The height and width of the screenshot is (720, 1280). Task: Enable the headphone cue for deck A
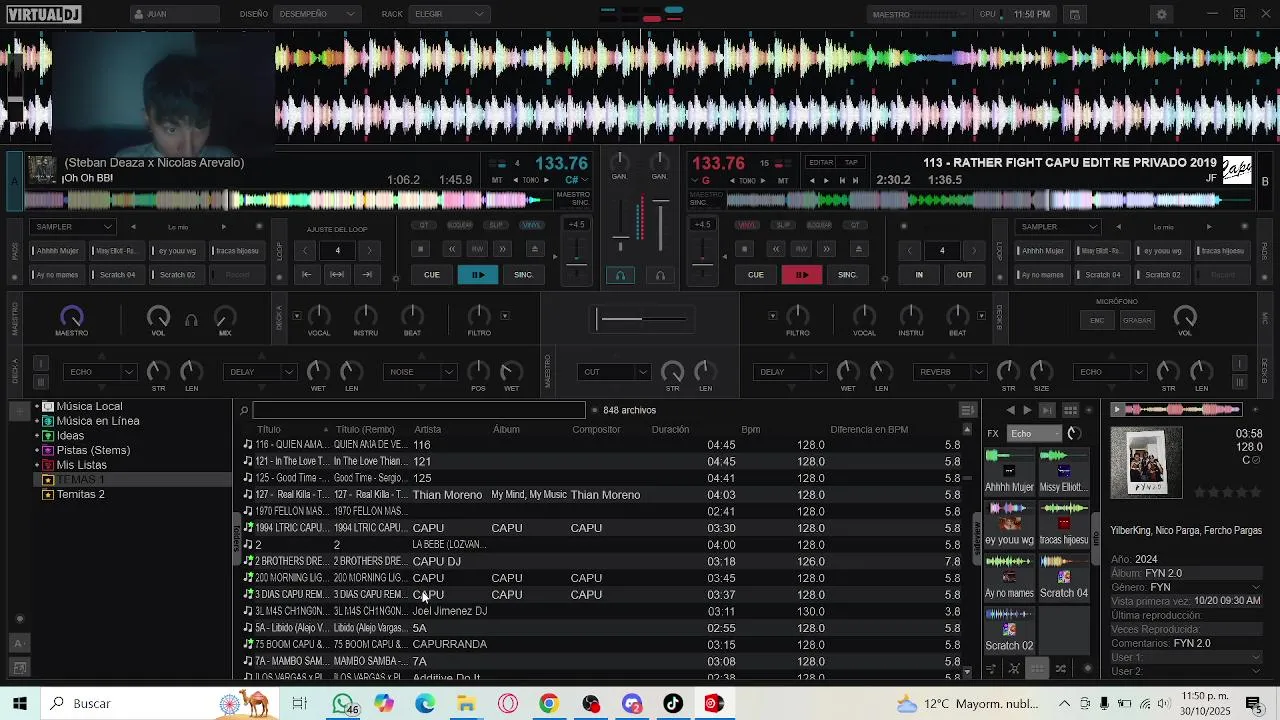pos(620,275)
